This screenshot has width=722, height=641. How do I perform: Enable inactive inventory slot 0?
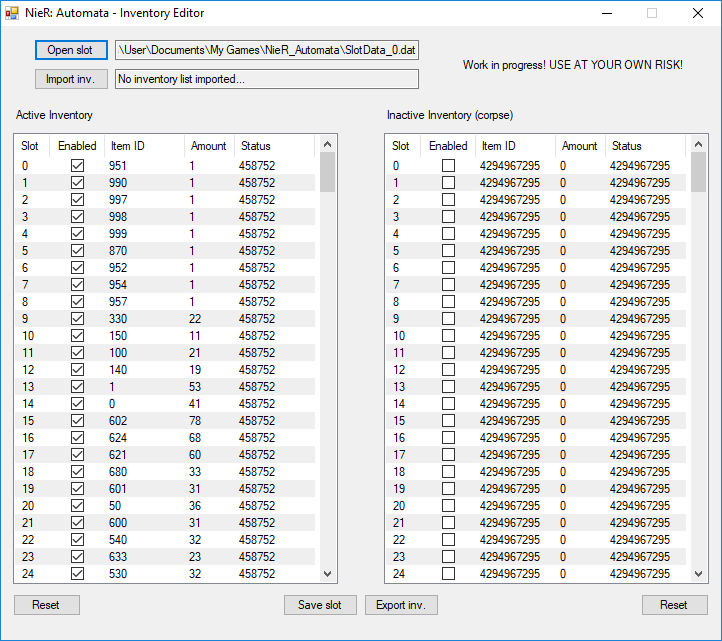point(448,165)
